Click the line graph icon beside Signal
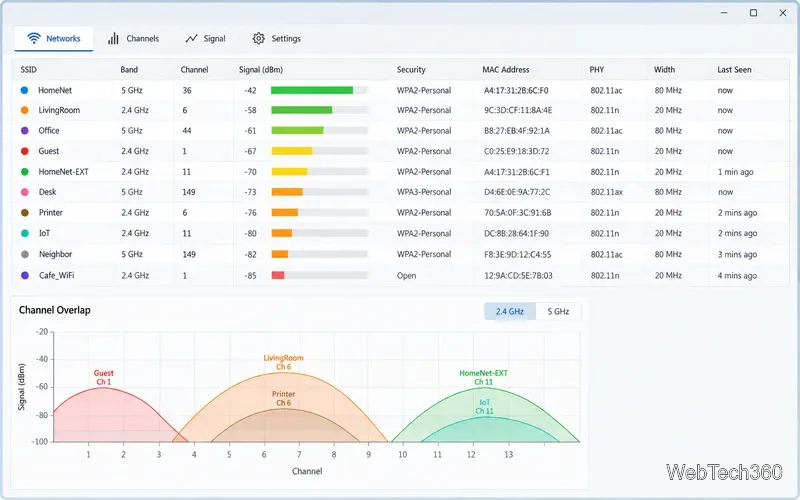The width and height of the screenshot is (800, 500). (191, 38)
